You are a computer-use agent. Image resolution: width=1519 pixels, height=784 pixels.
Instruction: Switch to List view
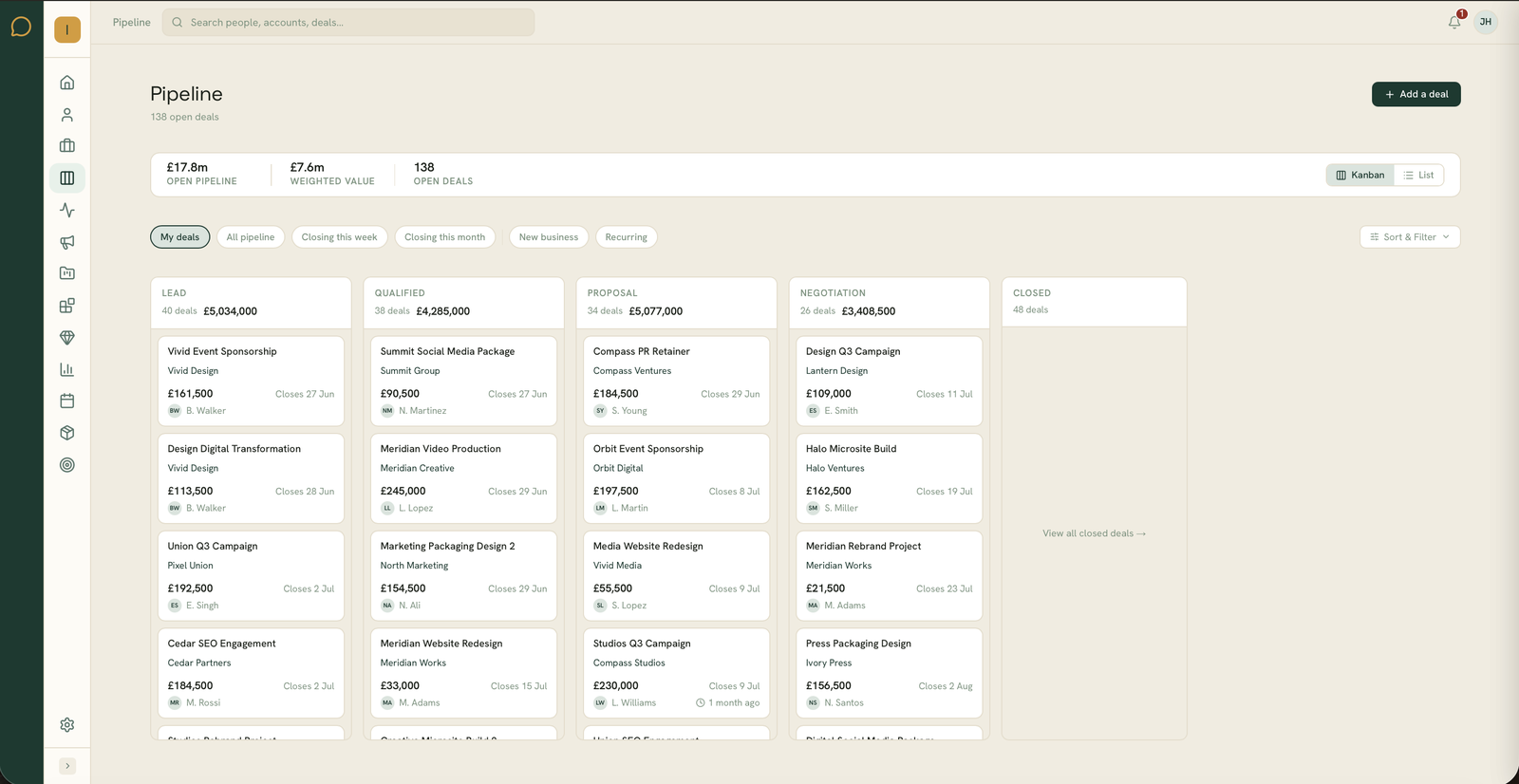pyautogui.click(x=1419, y=175)
